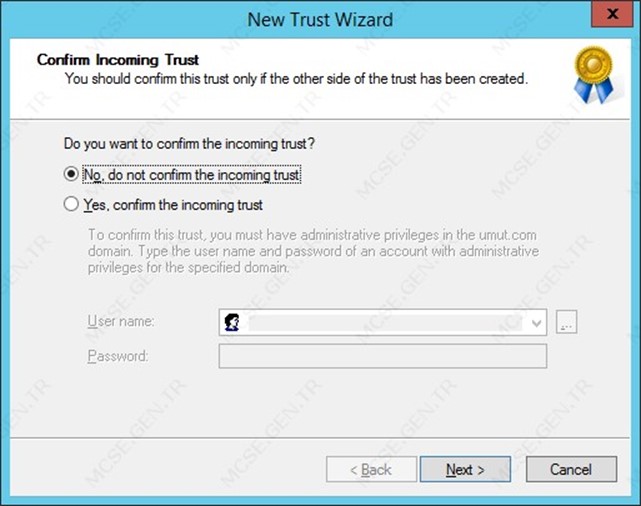This screenshot has height=506, width=641.
Task: Open the browse '...' button beside User name
Action: click(x=567, y=322)
